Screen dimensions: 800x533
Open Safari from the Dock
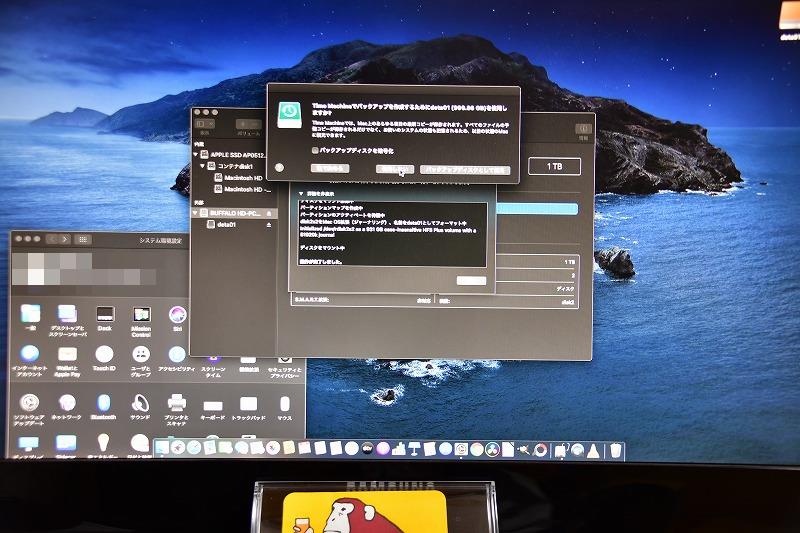(194, 448)
